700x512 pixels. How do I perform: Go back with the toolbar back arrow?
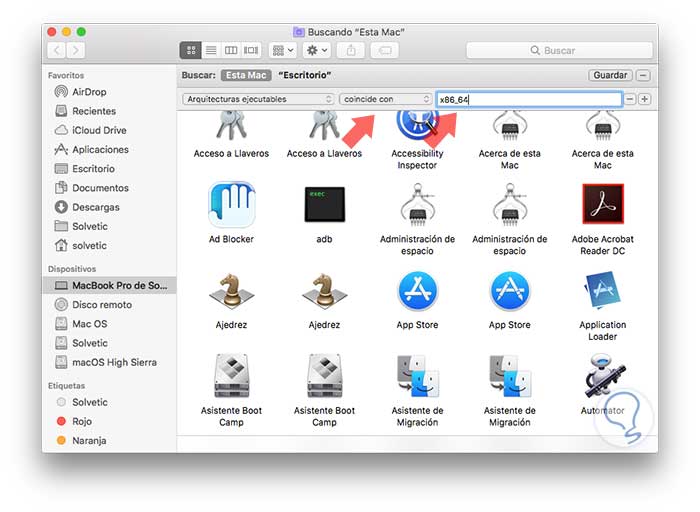pyautogui.click(x=57, y=50)
